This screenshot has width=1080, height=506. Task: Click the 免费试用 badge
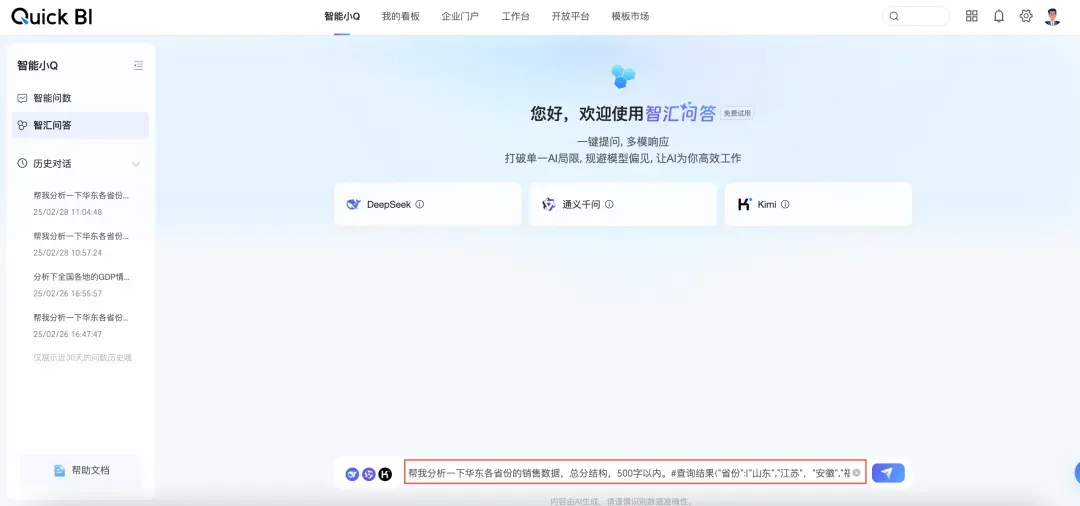click(x=737, y=113)
